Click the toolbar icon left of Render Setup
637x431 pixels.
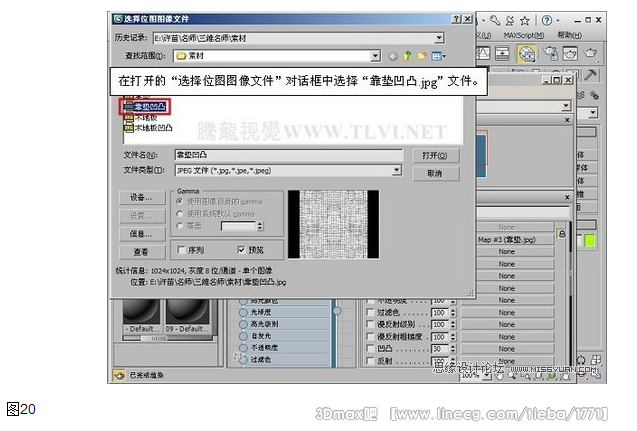503,53
